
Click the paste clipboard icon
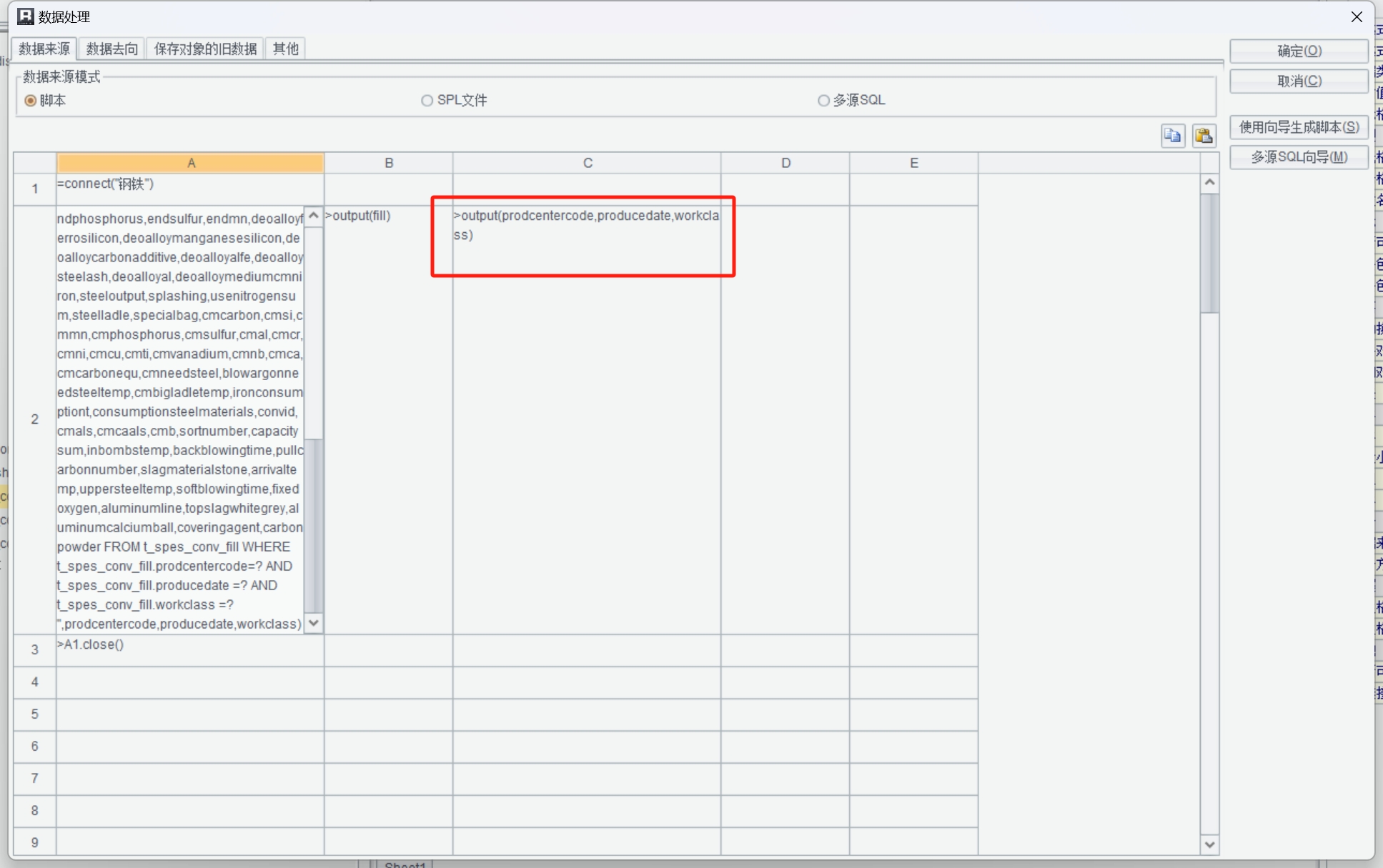coord(1204,136)
